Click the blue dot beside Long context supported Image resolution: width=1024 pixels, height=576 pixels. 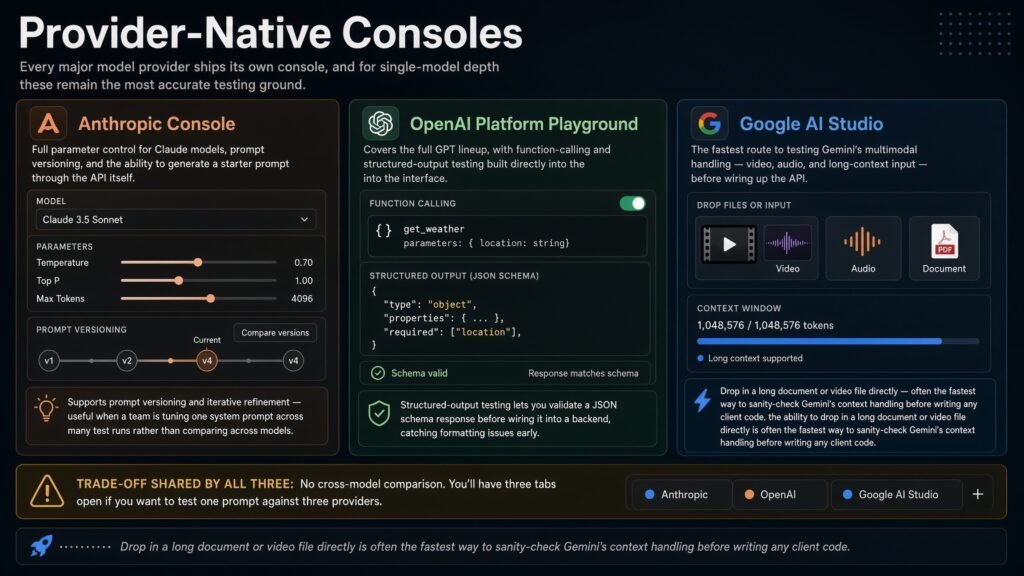pos(700,358)
